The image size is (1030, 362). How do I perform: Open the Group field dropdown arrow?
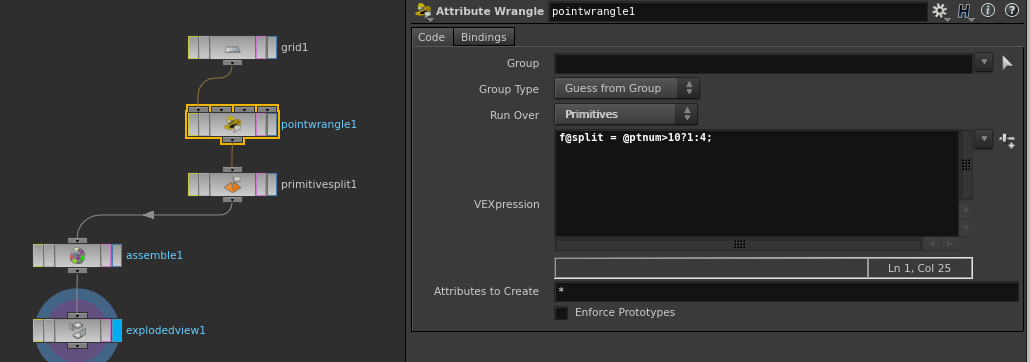(x=983, y=63)
